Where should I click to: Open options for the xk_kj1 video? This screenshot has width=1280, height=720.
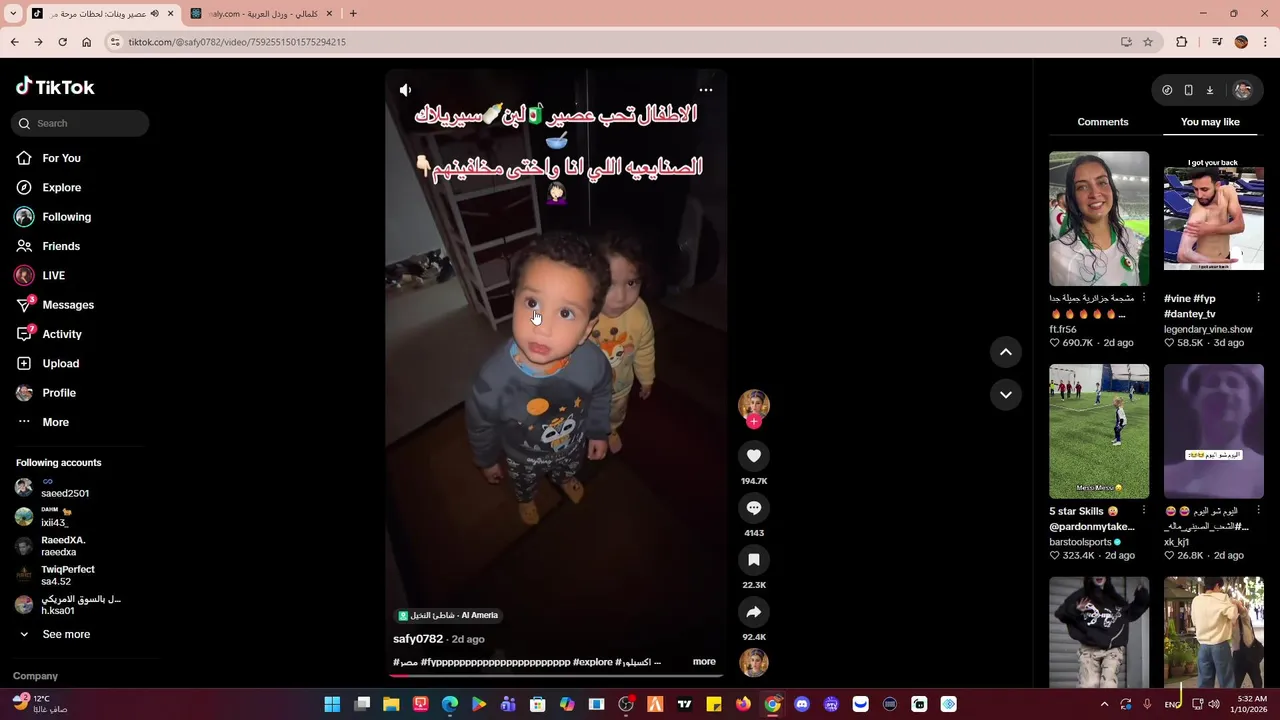[1259, 511]
